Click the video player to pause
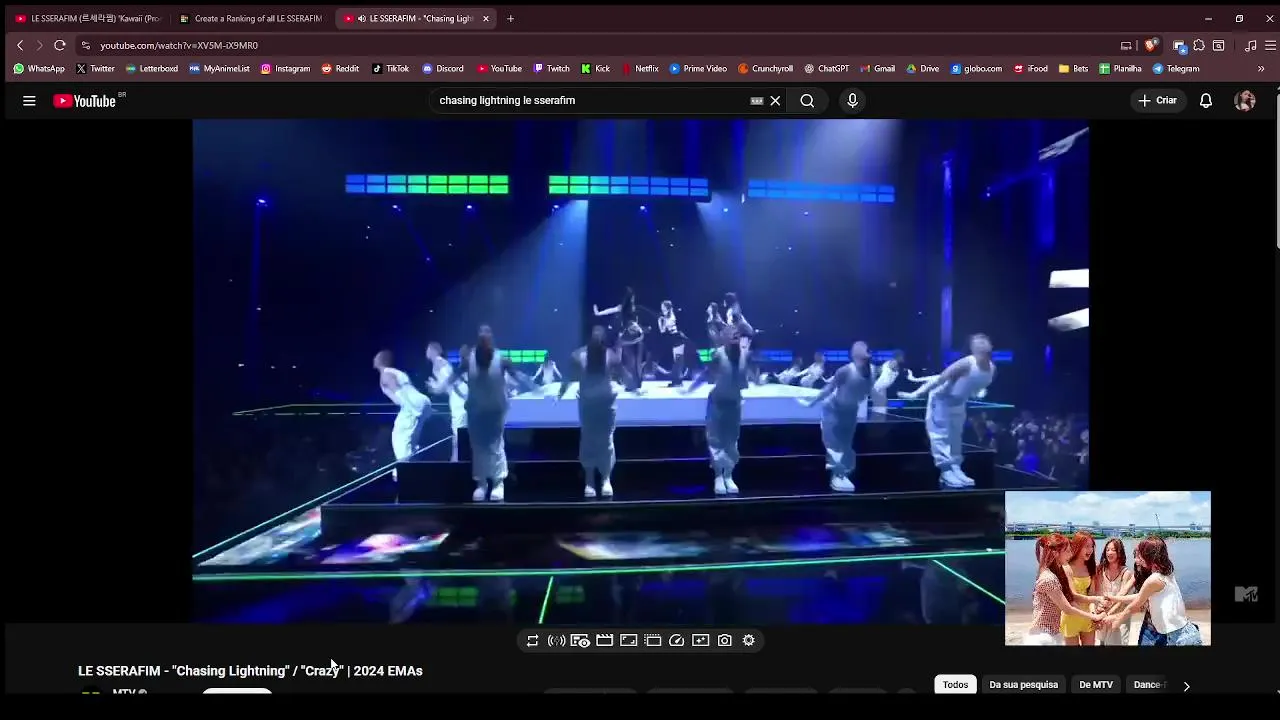The height and width of the screenshot is (720, 1280). click(640, 371)
